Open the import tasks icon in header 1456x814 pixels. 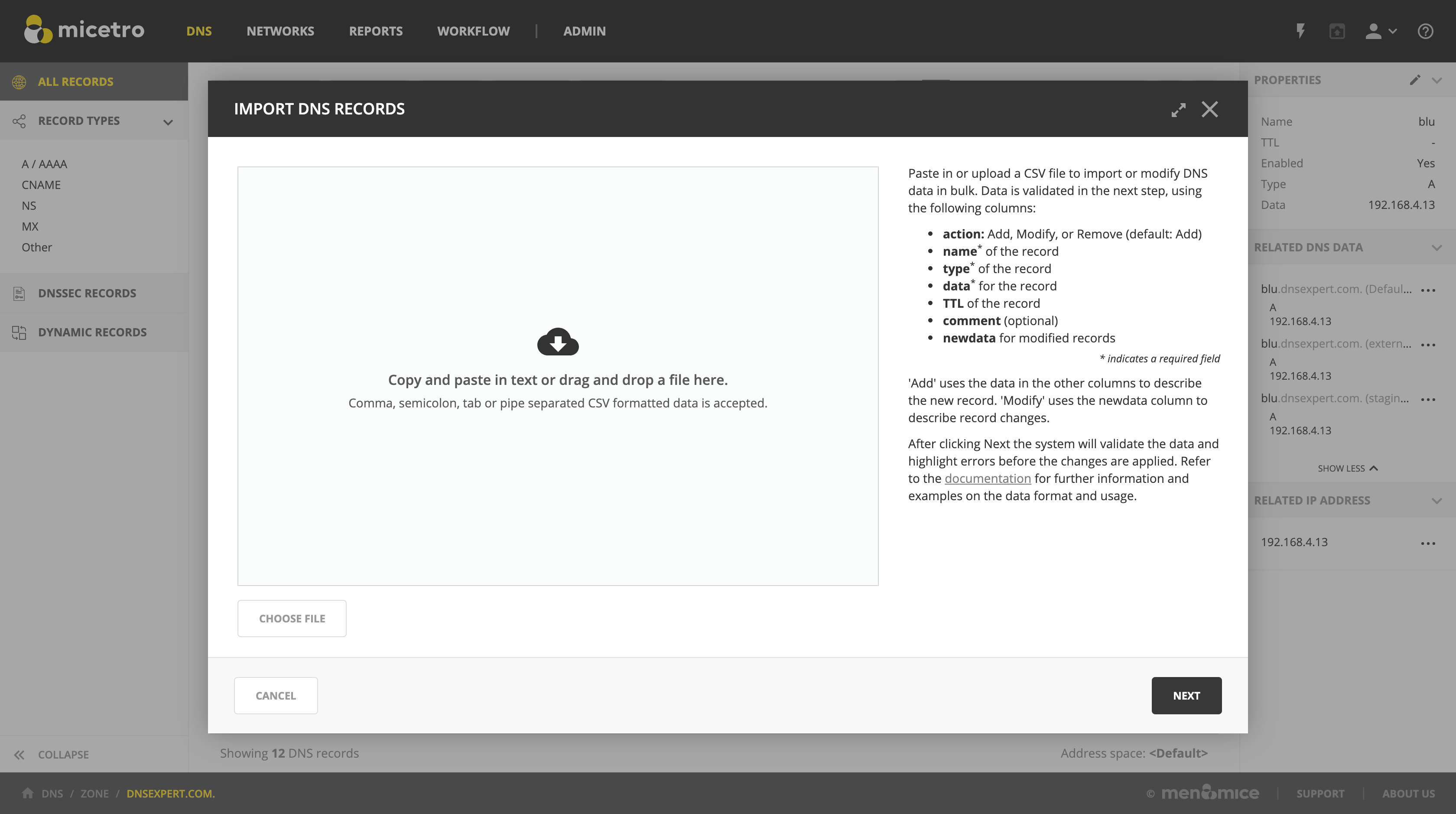point(1337,31)
